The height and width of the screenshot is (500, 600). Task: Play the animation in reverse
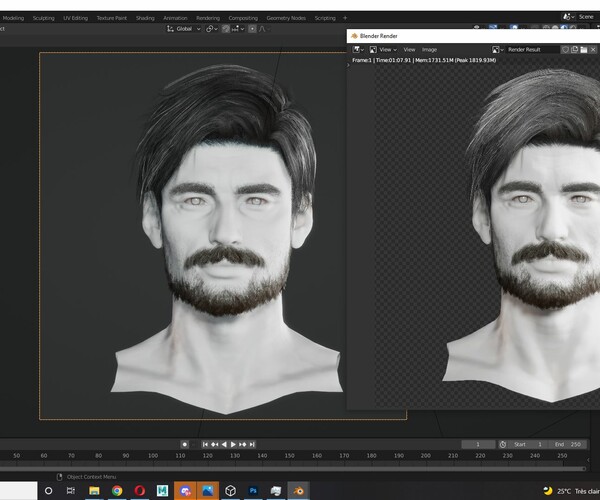point(224,444)
